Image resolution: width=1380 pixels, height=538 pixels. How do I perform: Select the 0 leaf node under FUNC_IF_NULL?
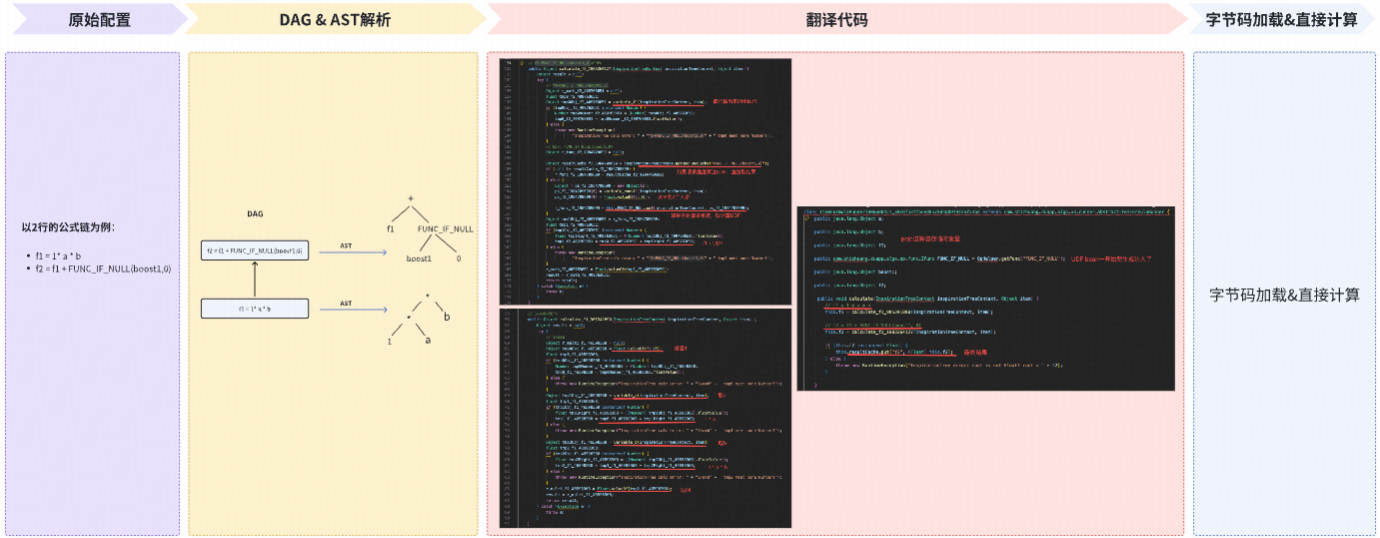(x=458, y=258)
